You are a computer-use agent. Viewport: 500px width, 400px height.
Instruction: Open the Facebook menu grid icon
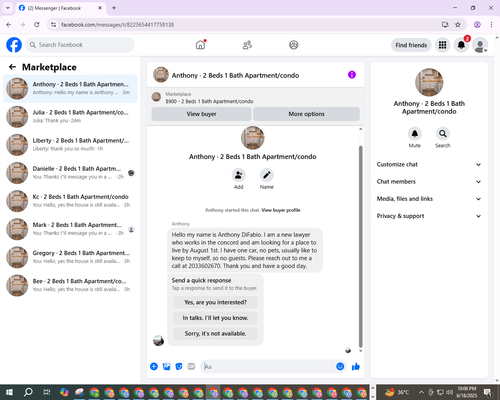point(442,45)
